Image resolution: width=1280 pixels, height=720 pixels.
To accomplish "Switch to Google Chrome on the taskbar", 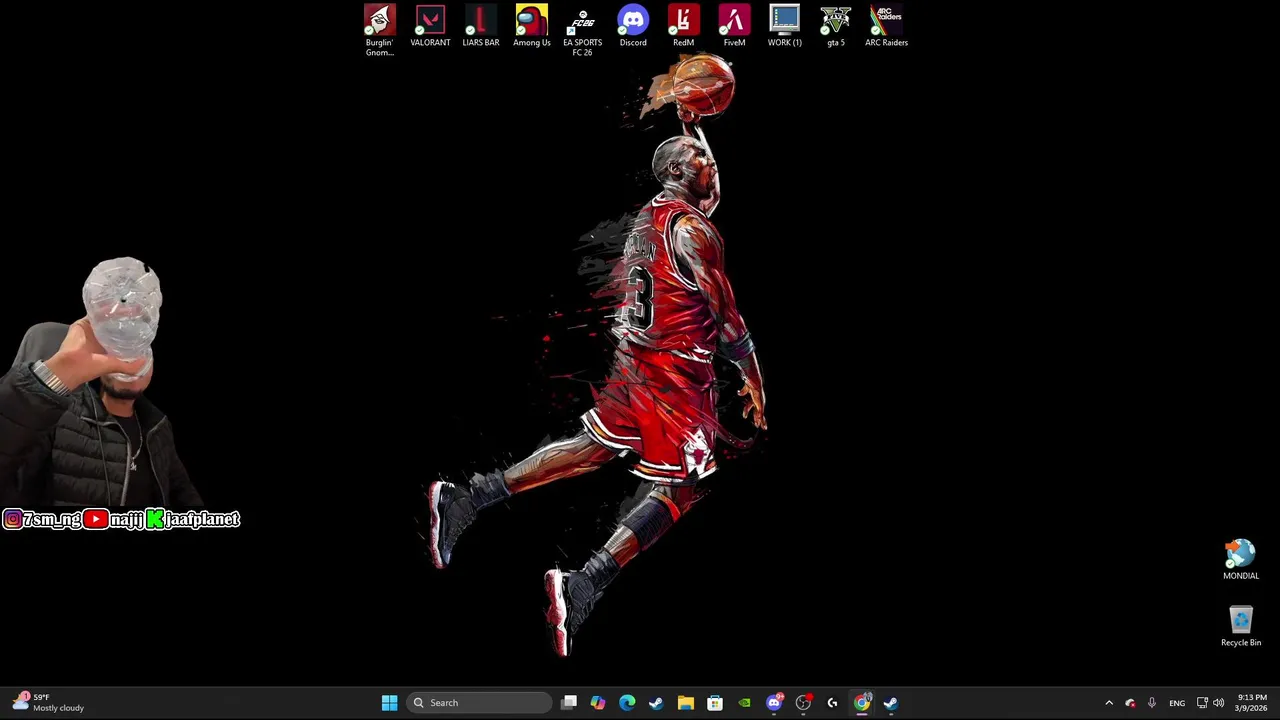I will 862,703.
